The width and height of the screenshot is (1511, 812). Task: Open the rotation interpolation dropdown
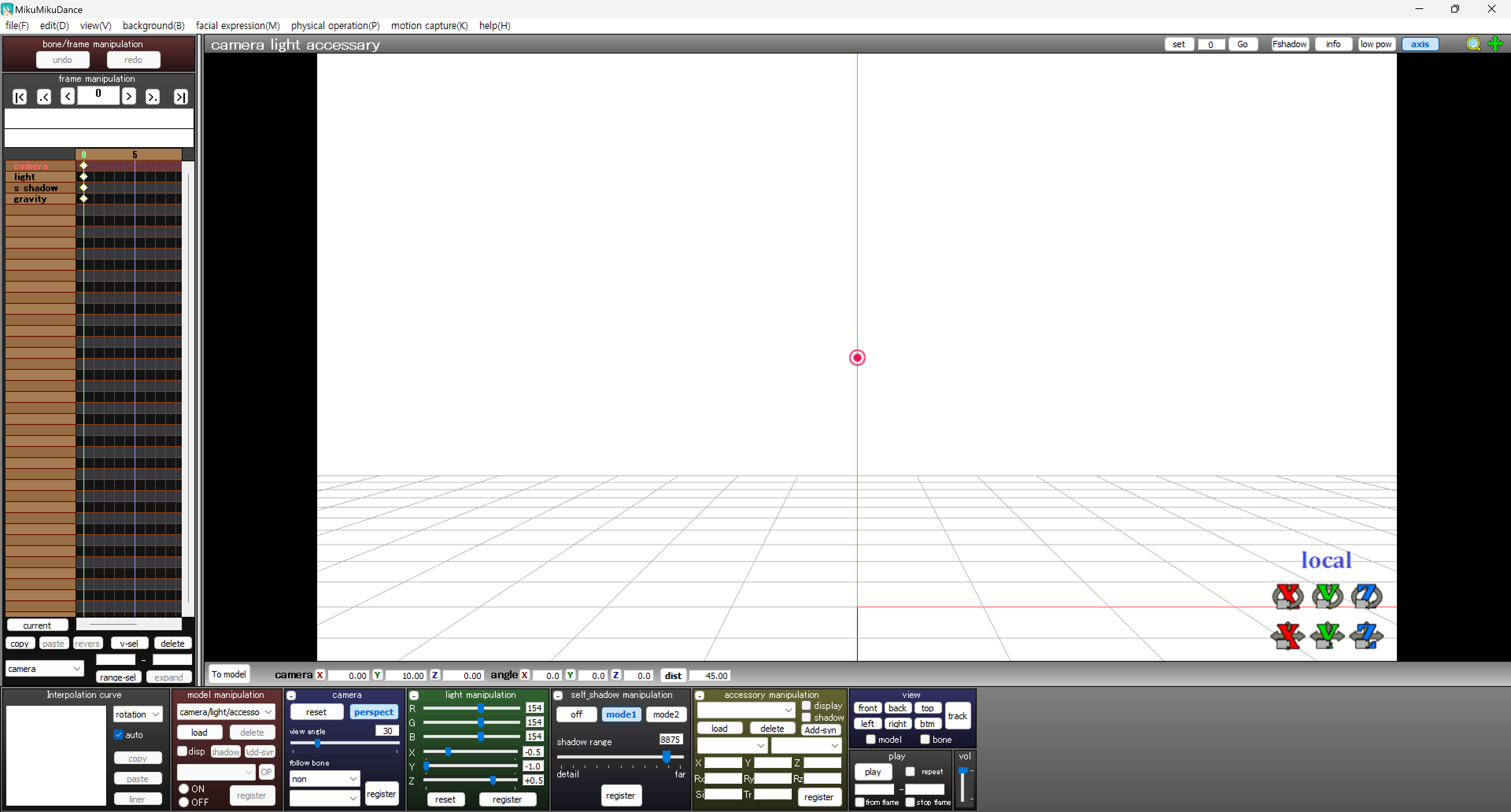[137, 714]
